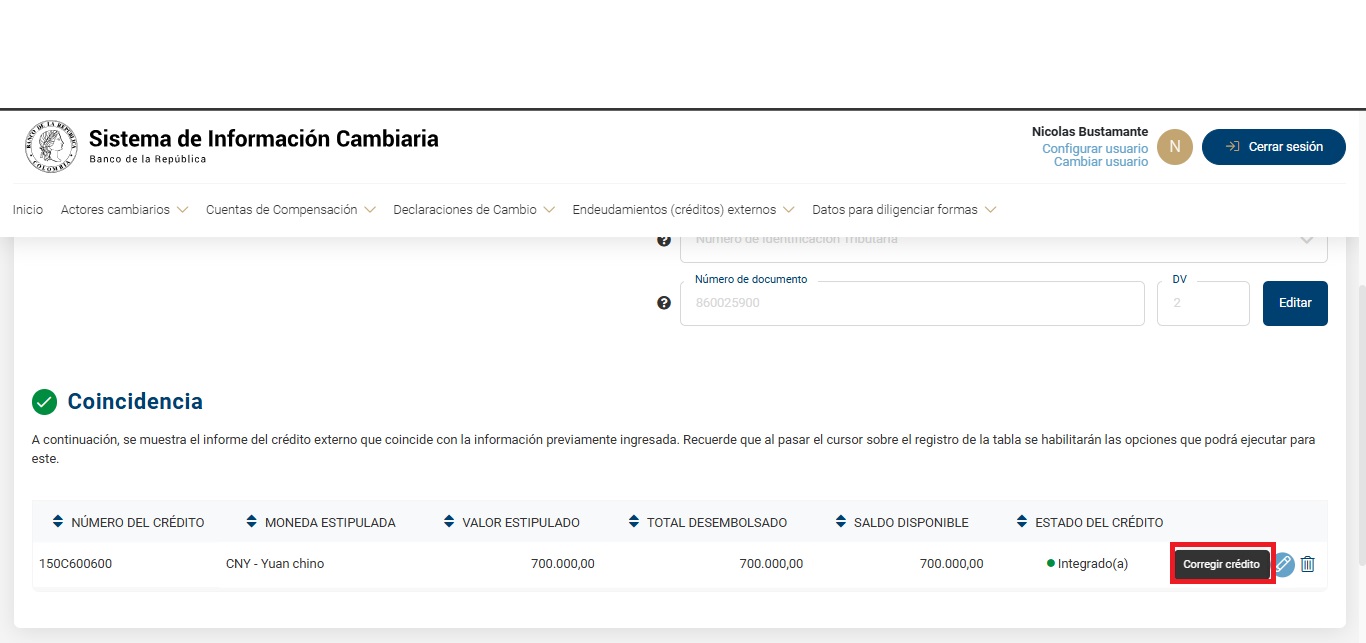This screenshot has width=1366, height=643.
Task: Open Datos para diligenciar formas menu
Action: 903,210
